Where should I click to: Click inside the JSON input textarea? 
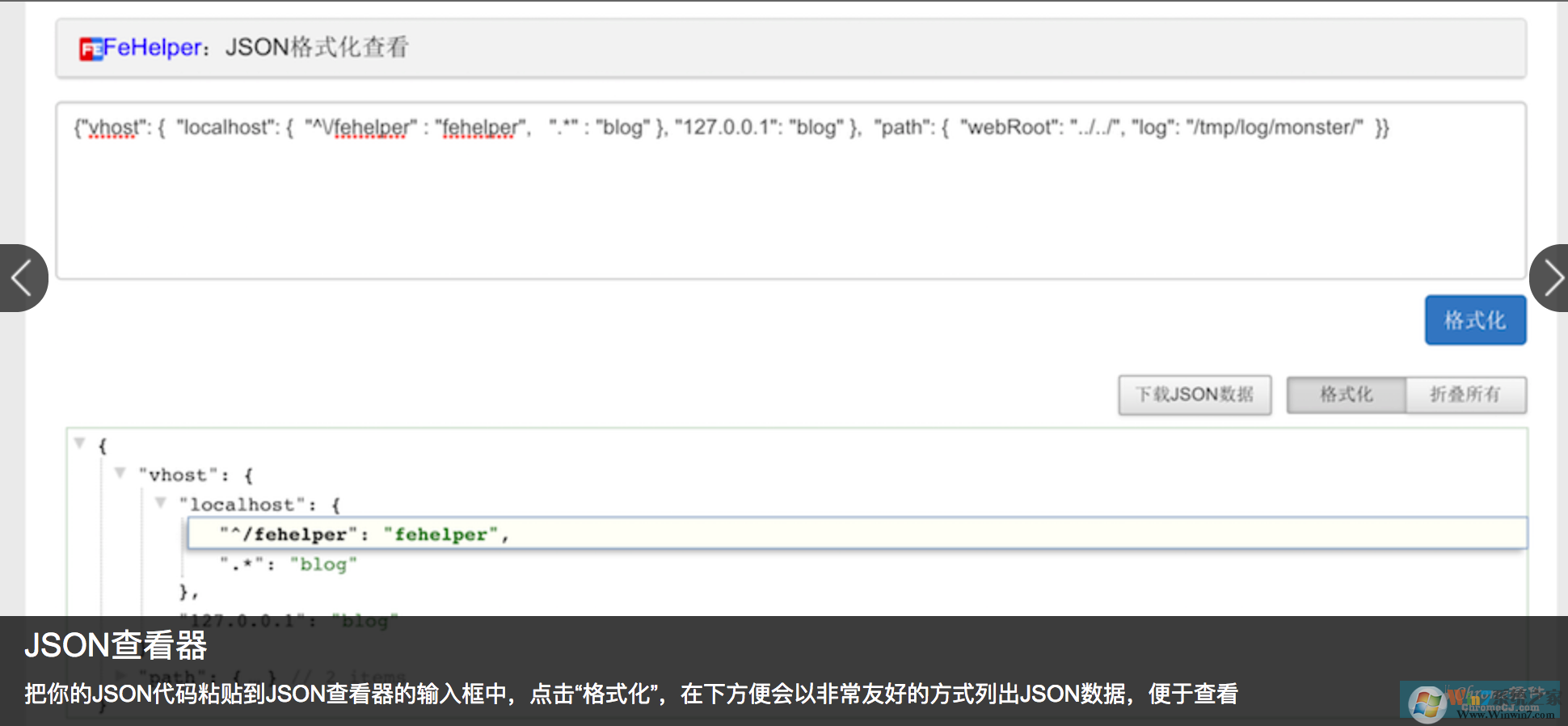790,191
